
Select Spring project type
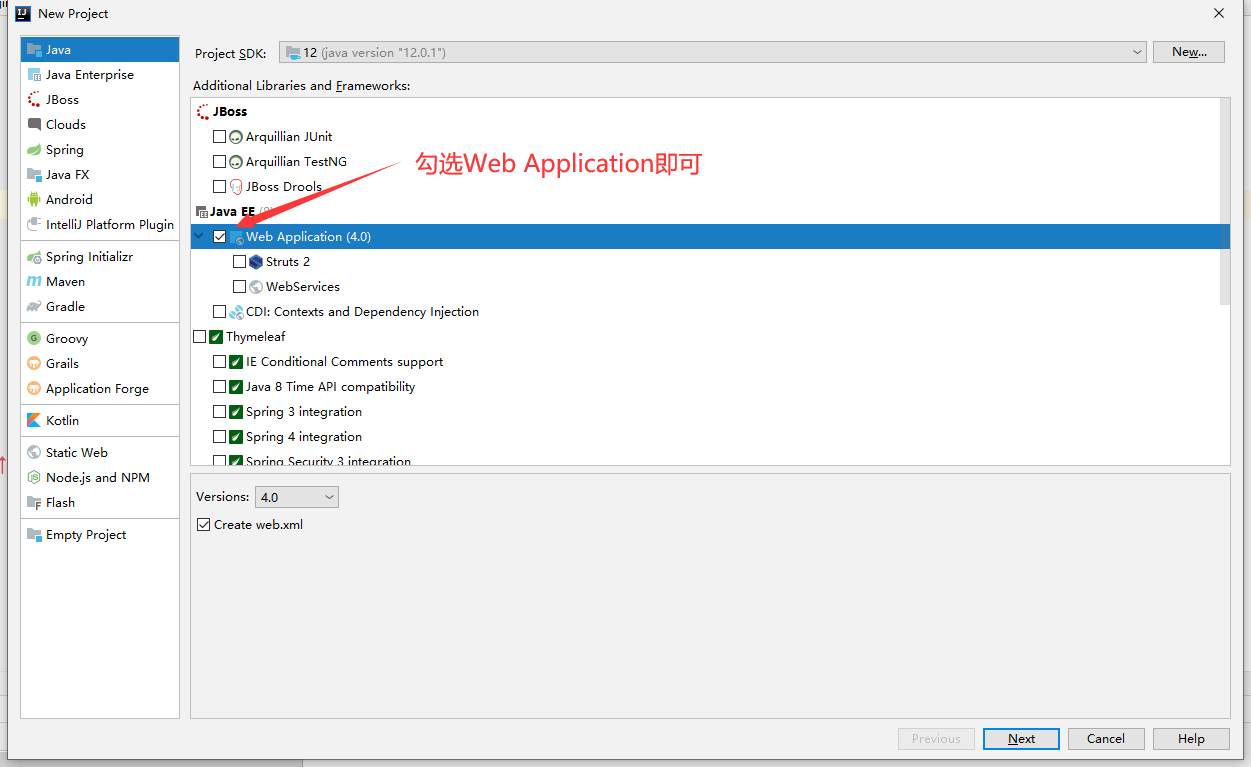pos(100,149)
